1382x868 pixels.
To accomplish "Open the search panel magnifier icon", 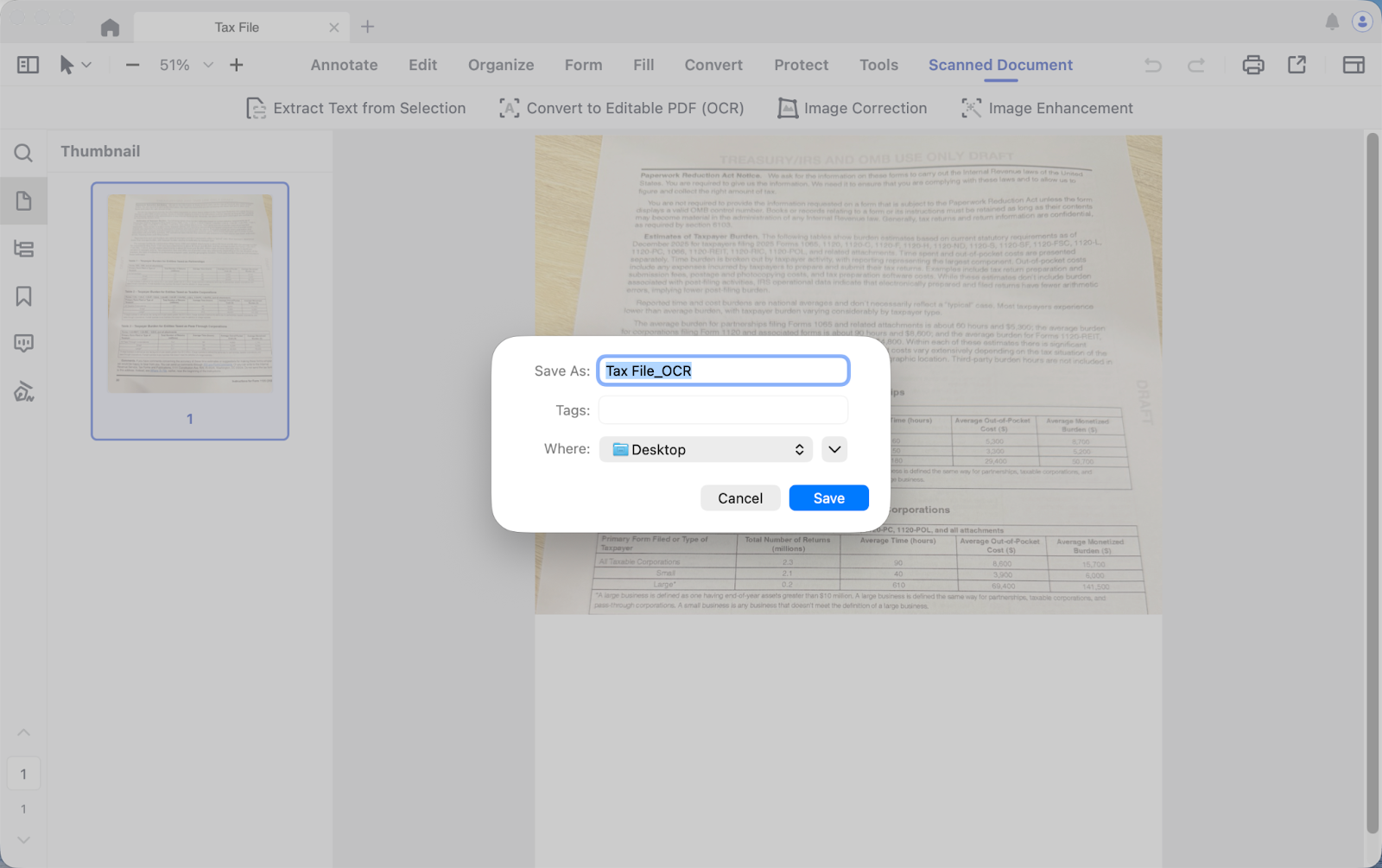I will [x=23, y=154].
